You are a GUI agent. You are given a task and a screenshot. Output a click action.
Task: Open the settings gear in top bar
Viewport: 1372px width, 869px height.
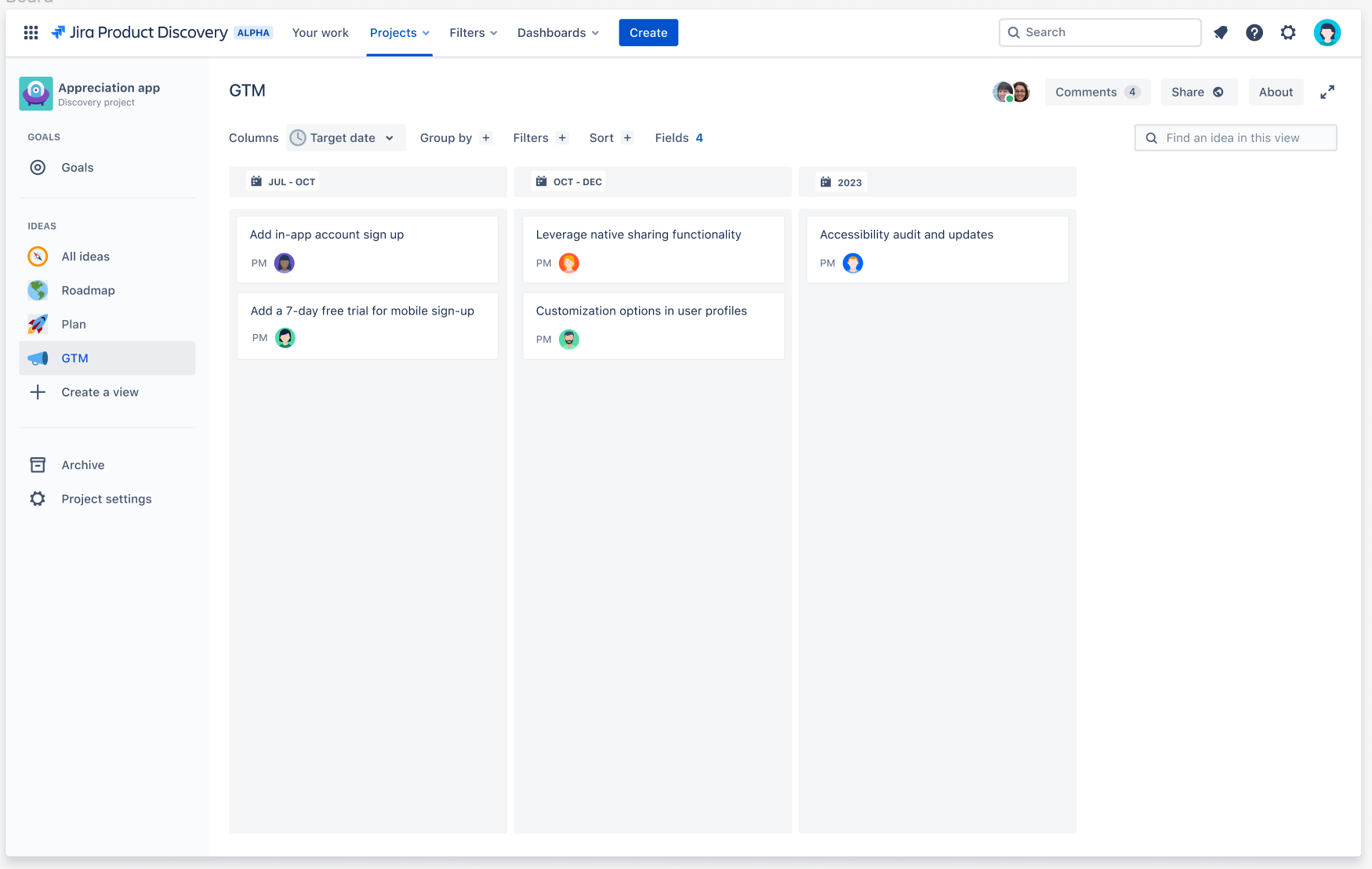tap(1288, 32)
